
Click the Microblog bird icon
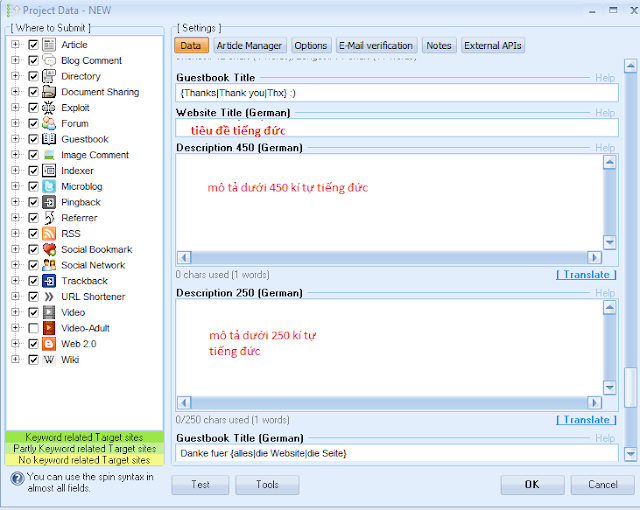[49, 186]
